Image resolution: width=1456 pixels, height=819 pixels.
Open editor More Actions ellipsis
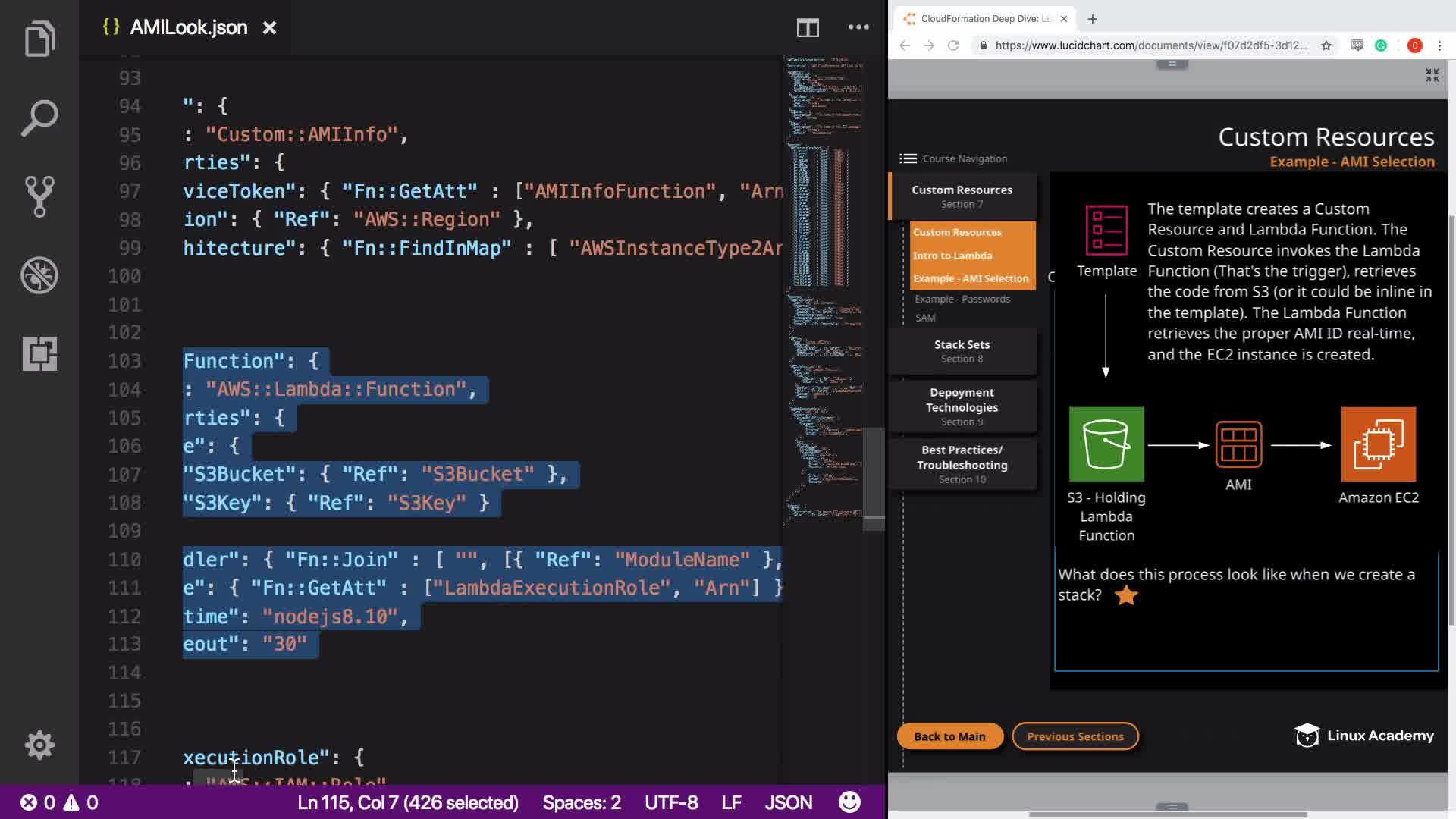coord(858,28)
